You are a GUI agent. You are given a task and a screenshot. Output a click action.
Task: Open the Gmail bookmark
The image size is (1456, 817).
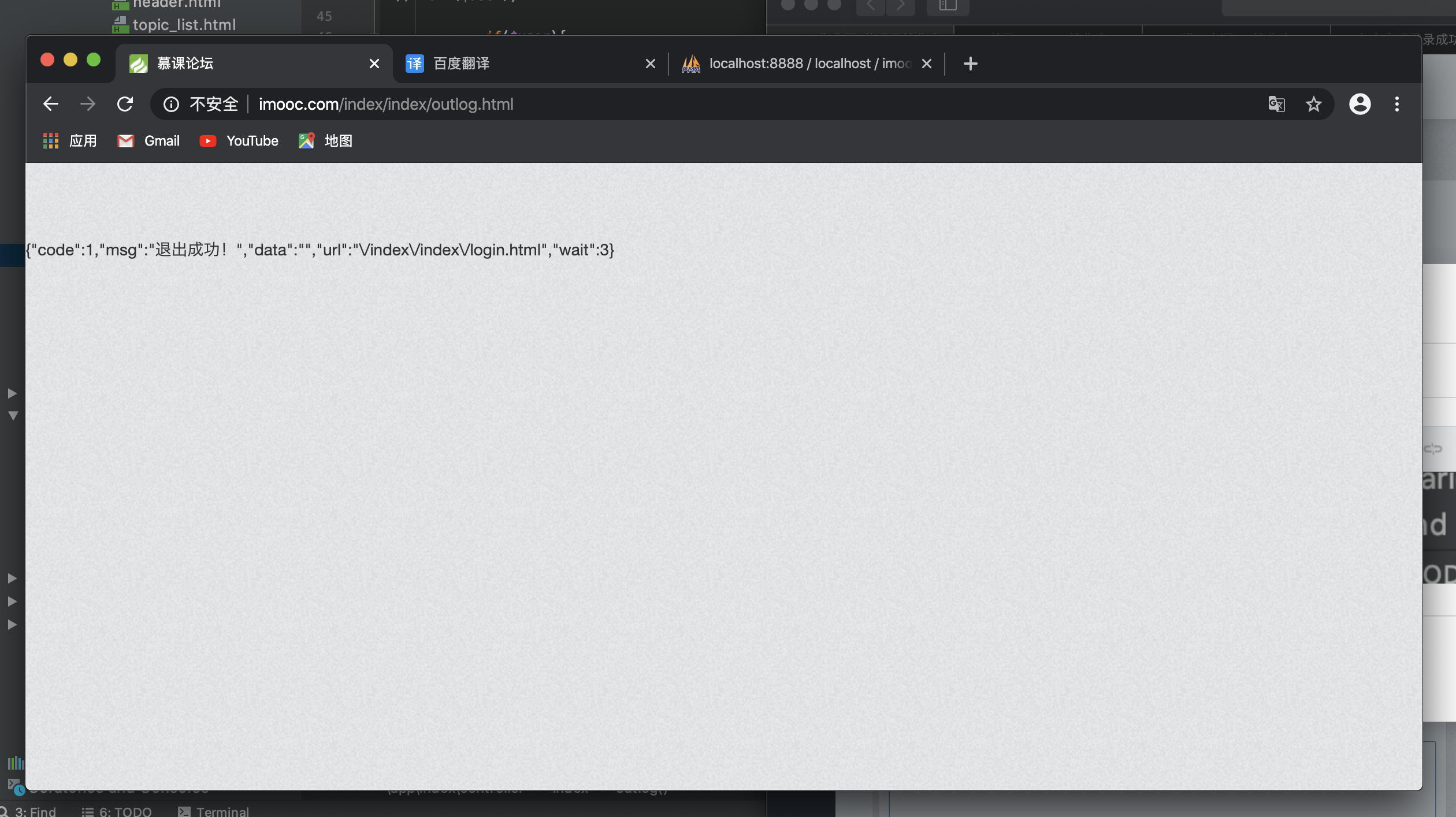149,141
